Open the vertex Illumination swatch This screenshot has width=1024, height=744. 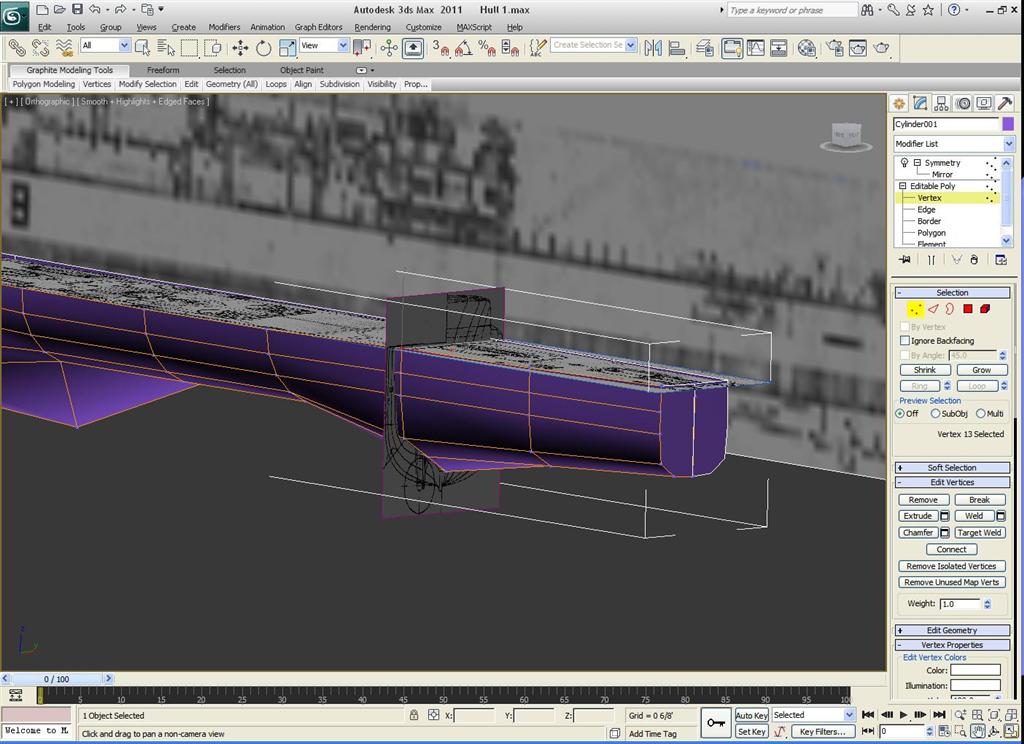[975, 685]
